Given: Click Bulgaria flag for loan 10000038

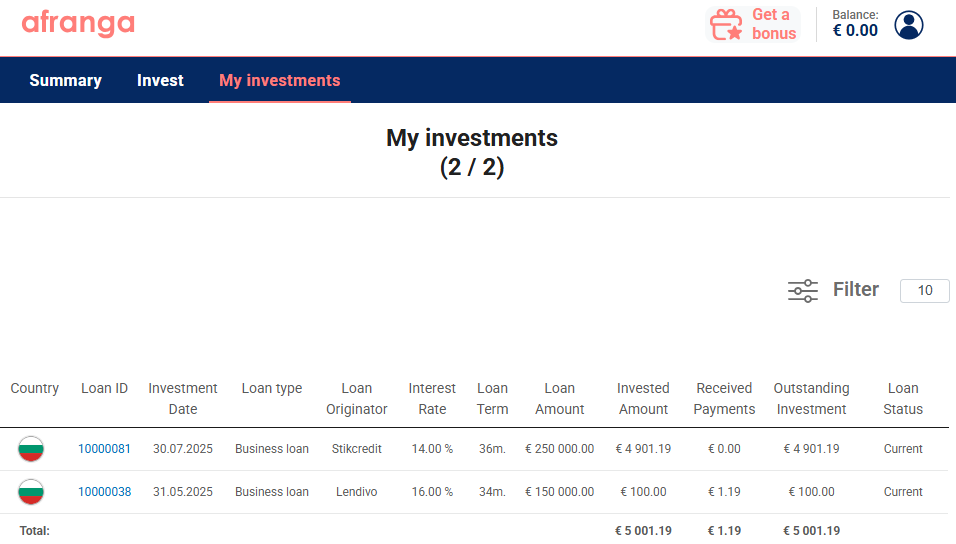Looking at the screenshot, I should click(30, 492).
